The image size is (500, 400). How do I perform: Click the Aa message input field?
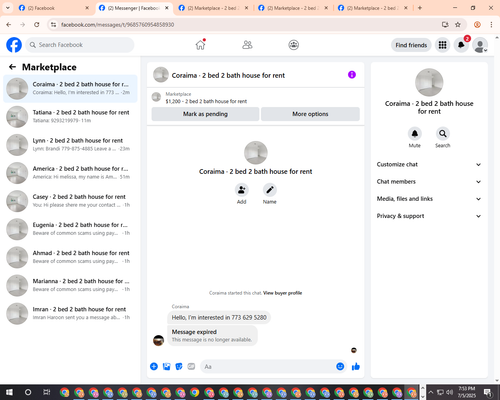tap(267, 367)
